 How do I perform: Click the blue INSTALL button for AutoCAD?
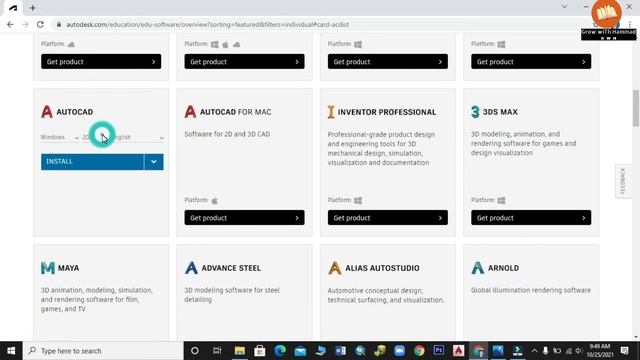tap(92, 162)
